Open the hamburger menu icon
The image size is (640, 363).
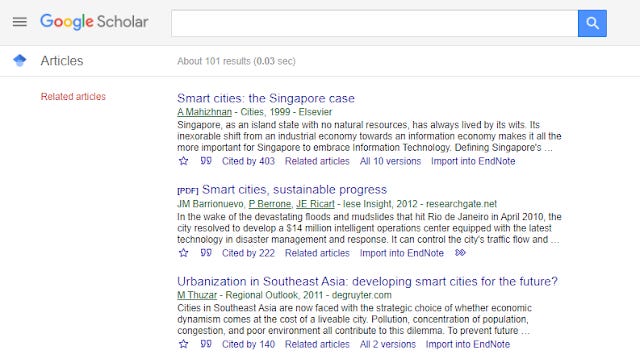click(x=20, y=22)
